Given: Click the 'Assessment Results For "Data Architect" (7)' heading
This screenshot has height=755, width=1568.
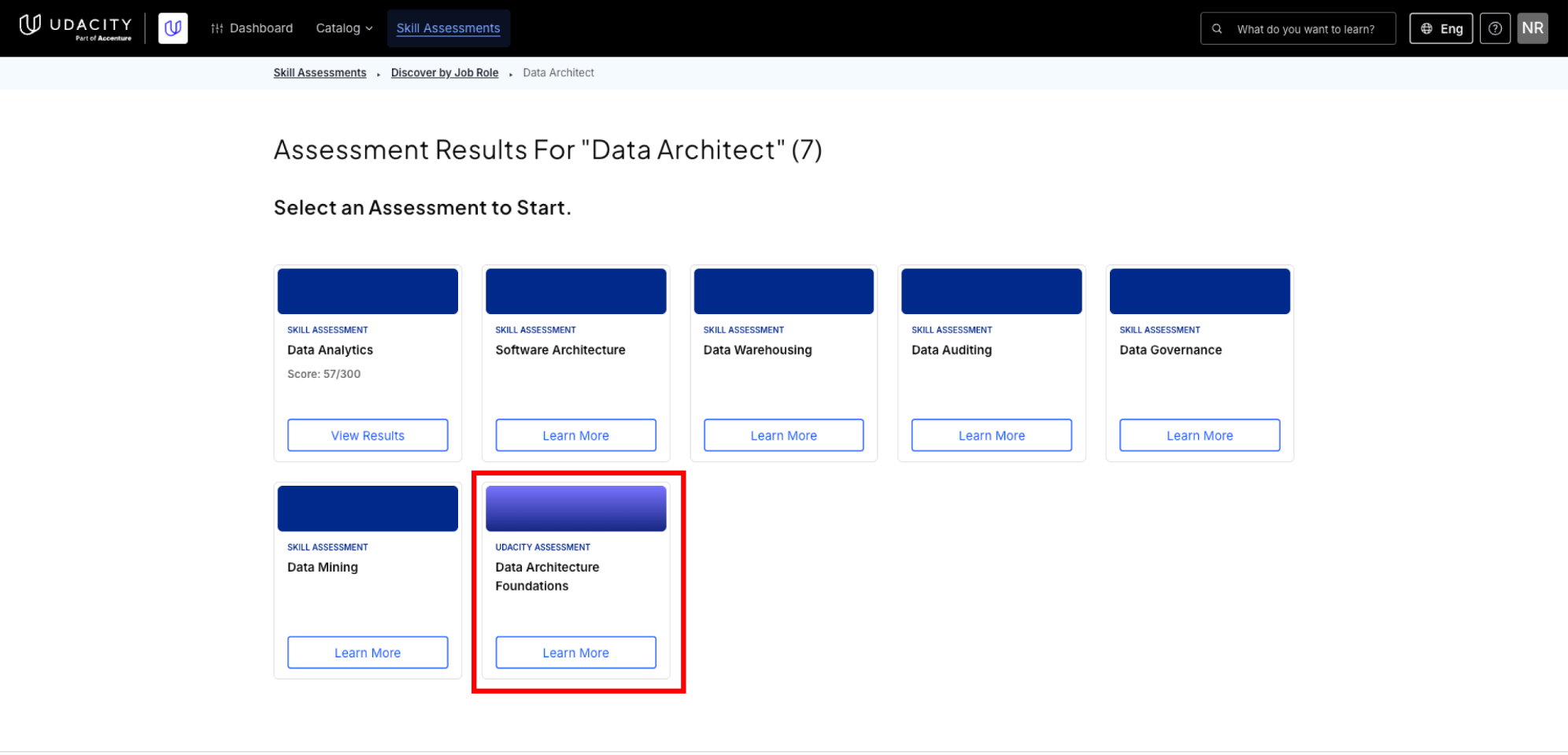Looking at the screenshot, I should click(x=548, y=150).
